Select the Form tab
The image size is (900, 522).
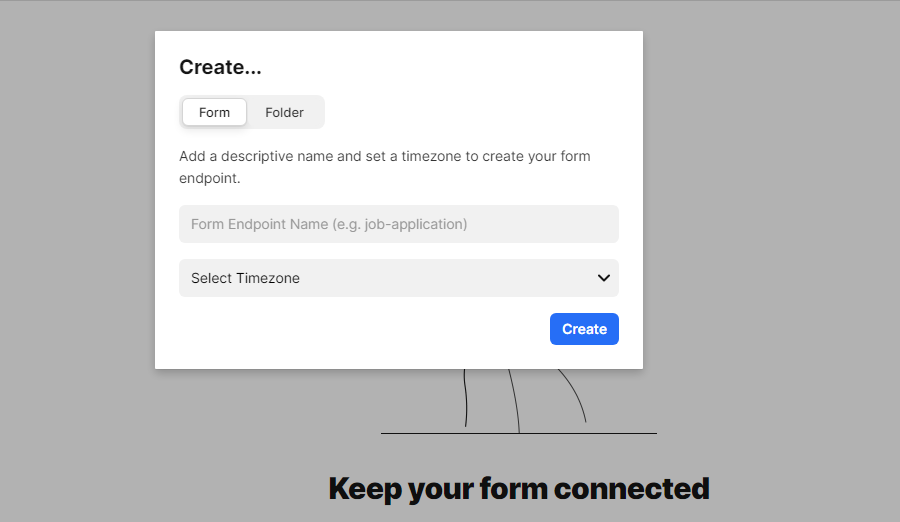click(x=214, y=112)
